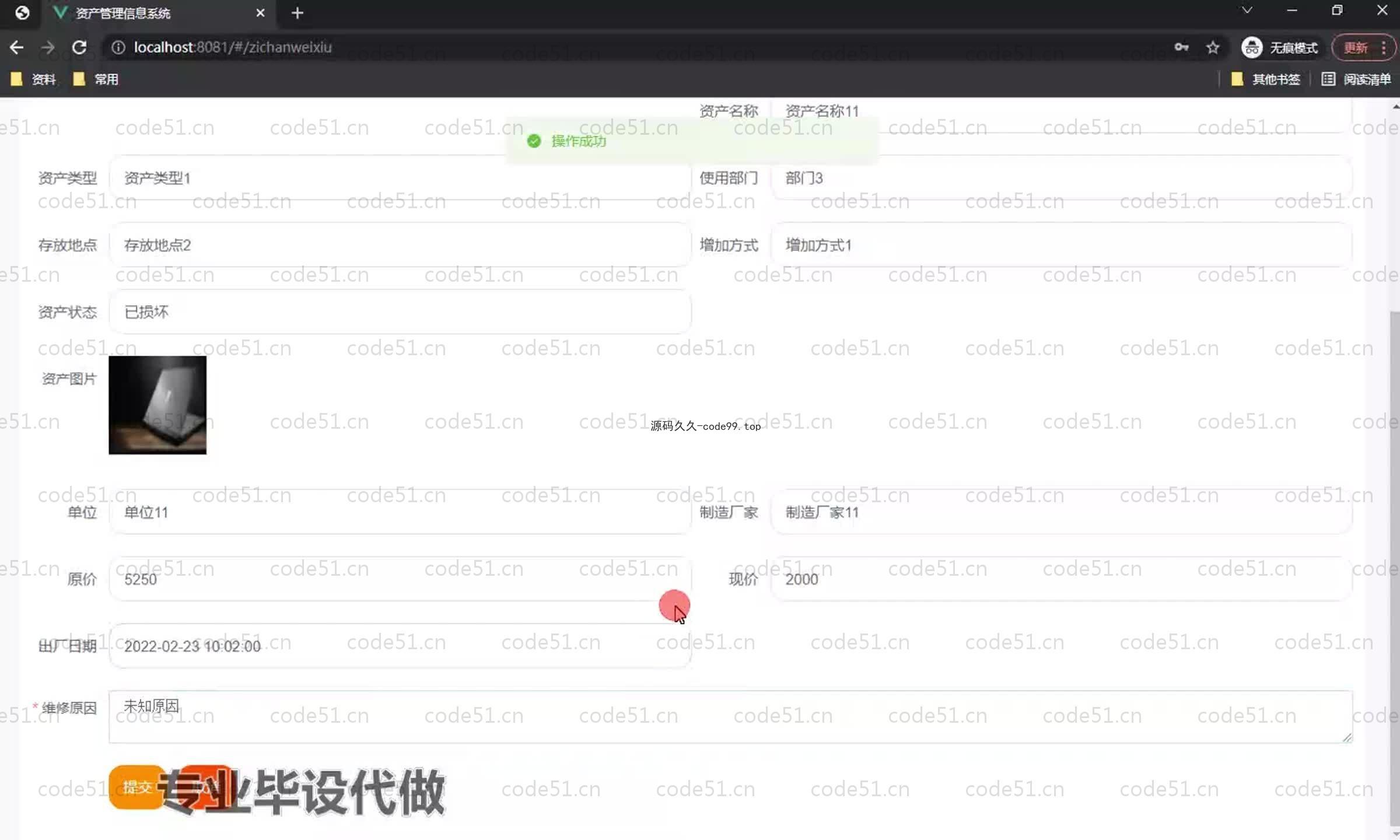
Task: View site information icon in address bar
Action: click(x=118, y=47)
